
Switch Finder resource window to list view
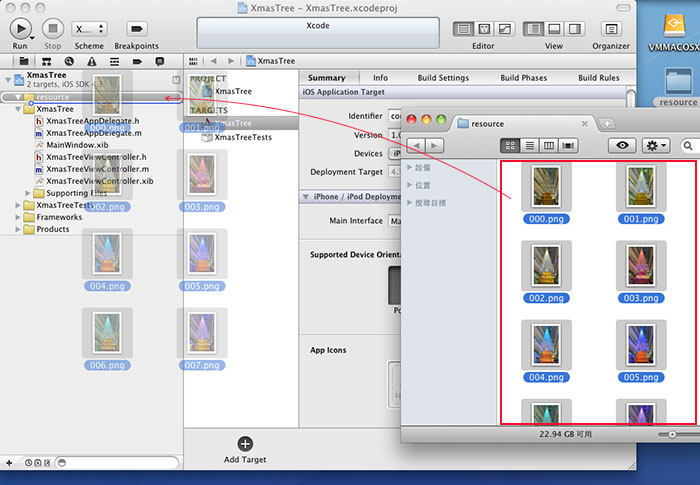click(x=529, y=146)
